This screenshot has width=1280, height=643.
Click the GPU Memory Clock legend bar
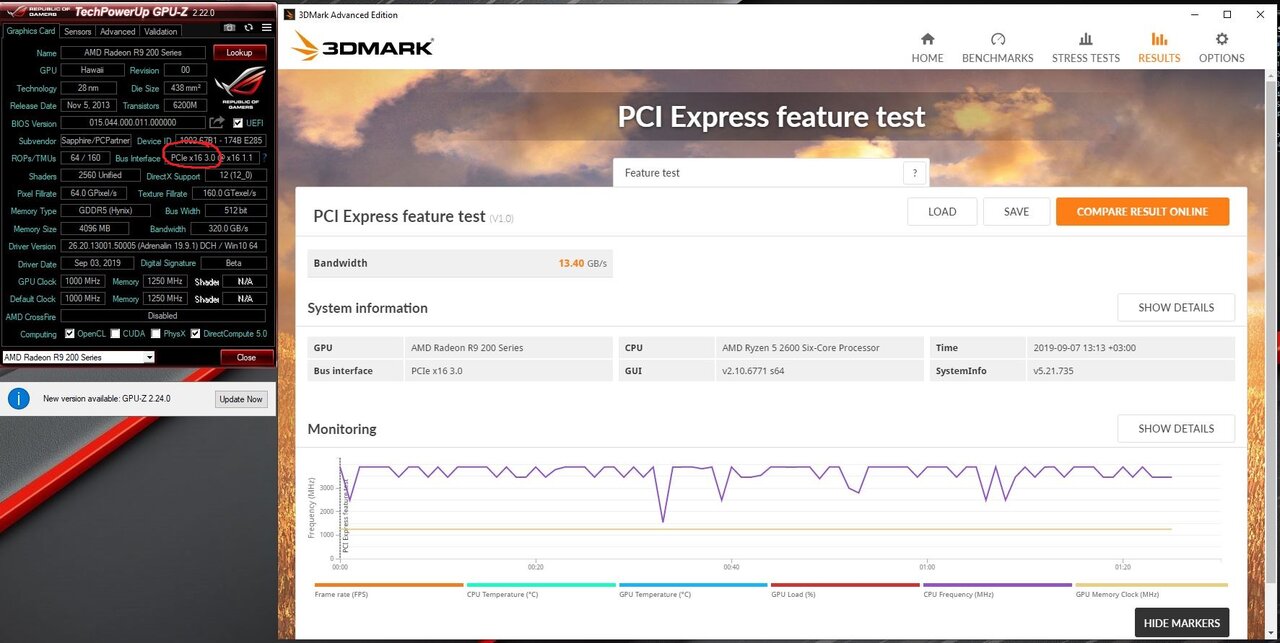tap(1151, 585)
